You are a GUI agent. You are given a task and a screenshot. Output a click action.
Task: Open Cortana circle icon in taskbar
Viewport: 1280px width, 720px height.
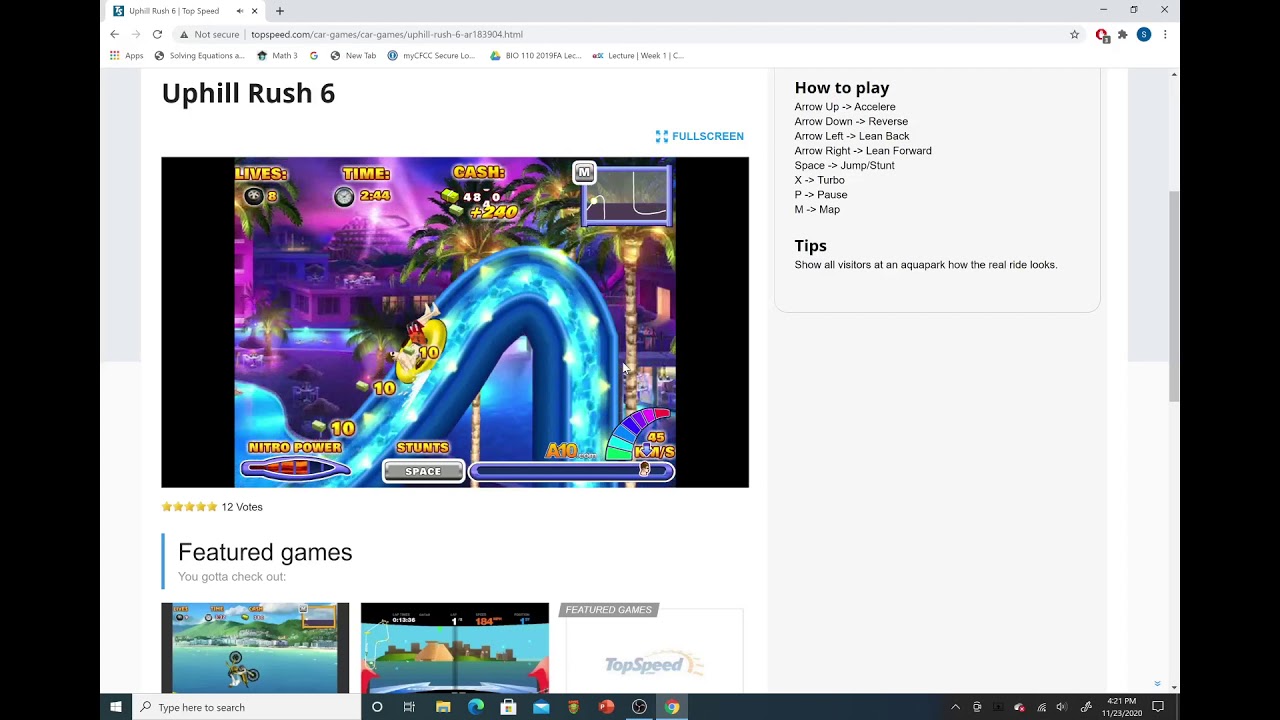point(377,707)
